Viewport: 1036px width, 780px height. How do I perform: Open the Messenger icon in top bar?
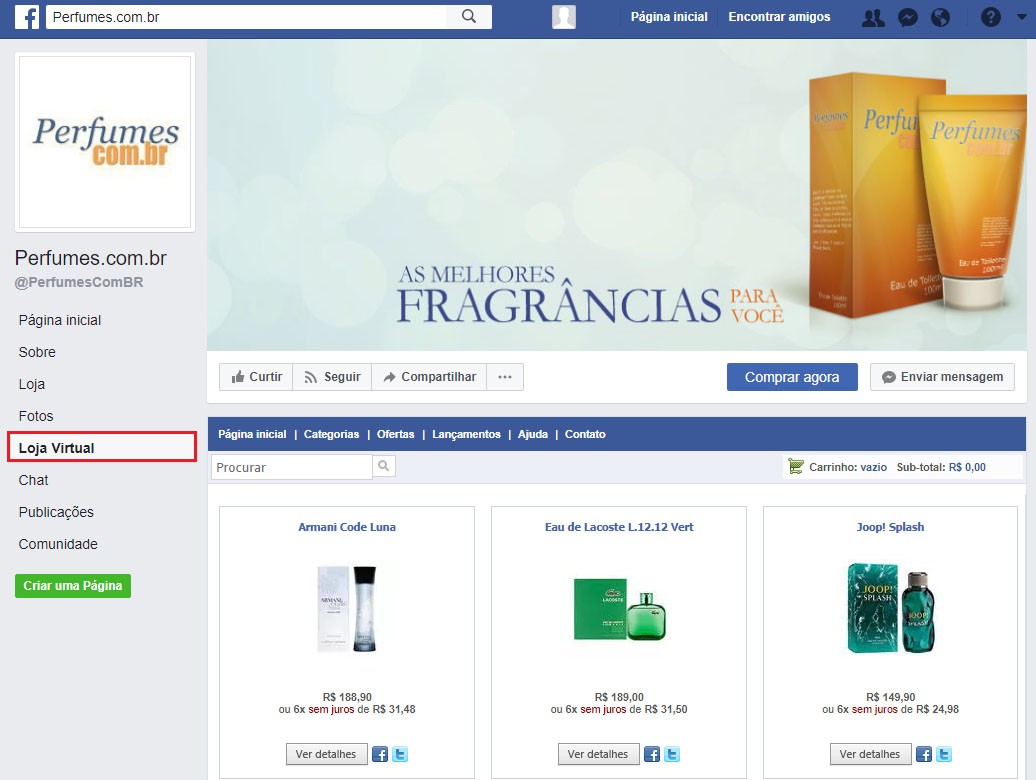click(x=908, y=17)
